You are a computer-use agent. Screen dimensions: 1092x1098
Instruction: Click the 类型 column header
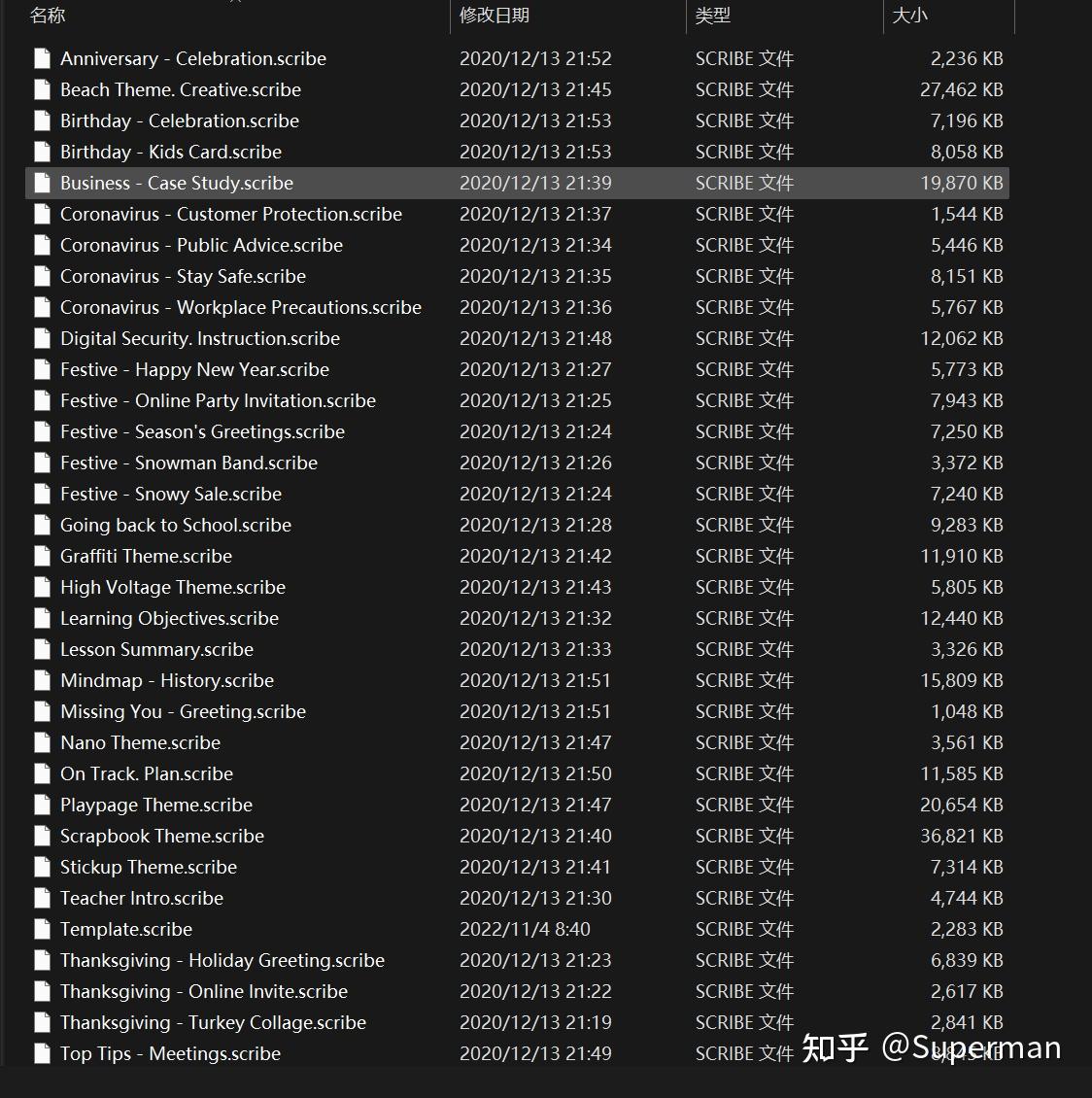[713, 16]
